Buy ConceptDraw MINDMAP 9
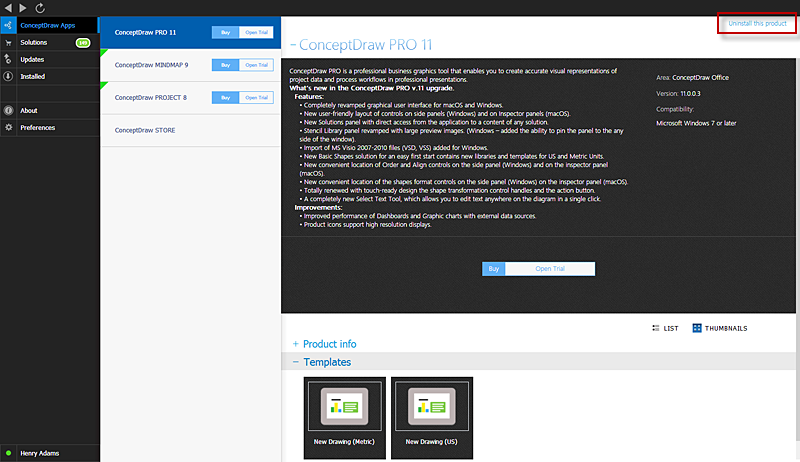Screen dimensions: 800x462 point(226,65)
